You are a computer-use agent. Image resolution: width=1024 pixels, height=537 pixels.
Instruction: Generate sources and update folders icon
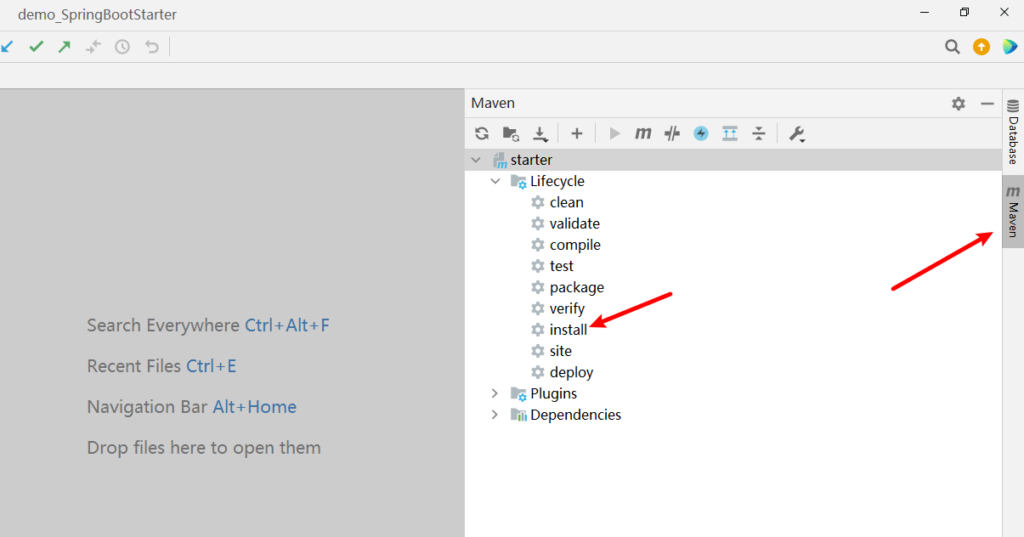tap(511, 133)
